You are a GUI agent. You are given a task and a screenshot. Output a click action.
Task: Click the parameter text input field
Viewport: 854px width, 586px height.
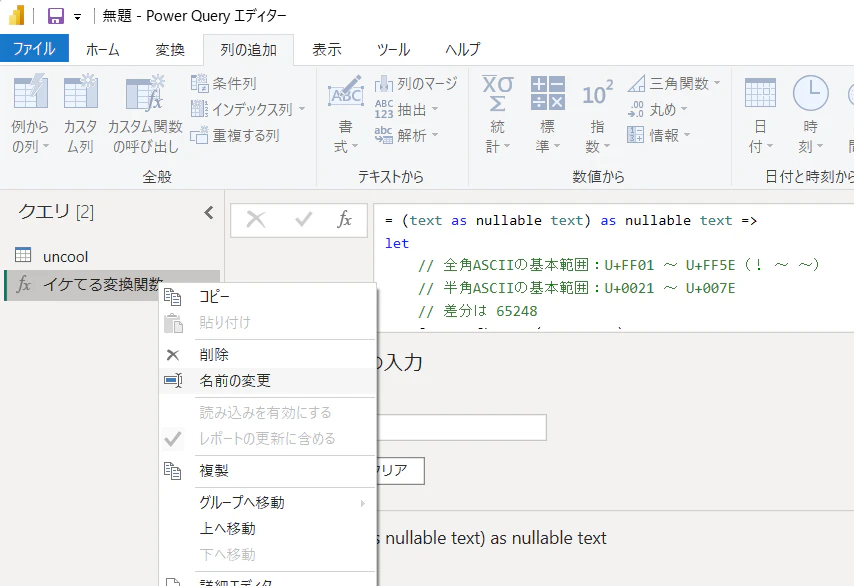click(462, 428)
